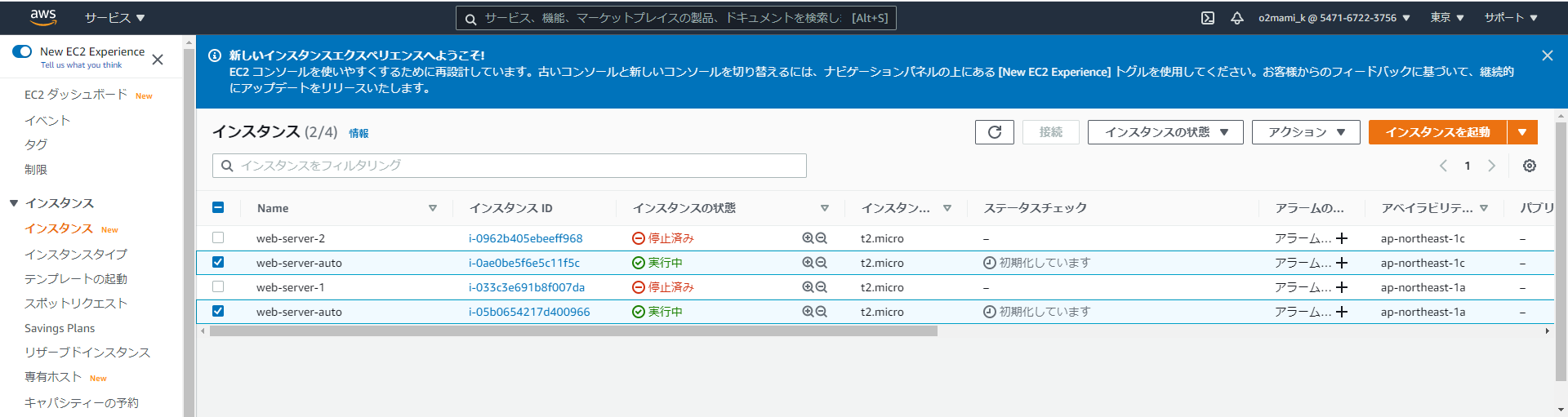The width and height of the screenshot is (1568, 417).
Task: Click the AWS logo home icon
Action: tap(42, 16)
